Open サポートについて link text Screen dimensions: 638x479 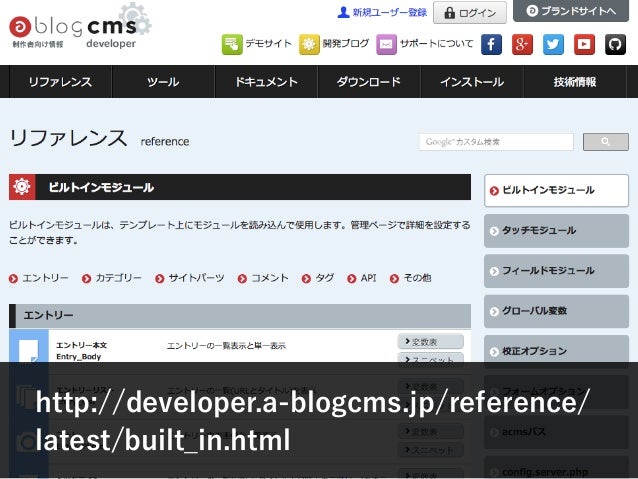(436, 44)
